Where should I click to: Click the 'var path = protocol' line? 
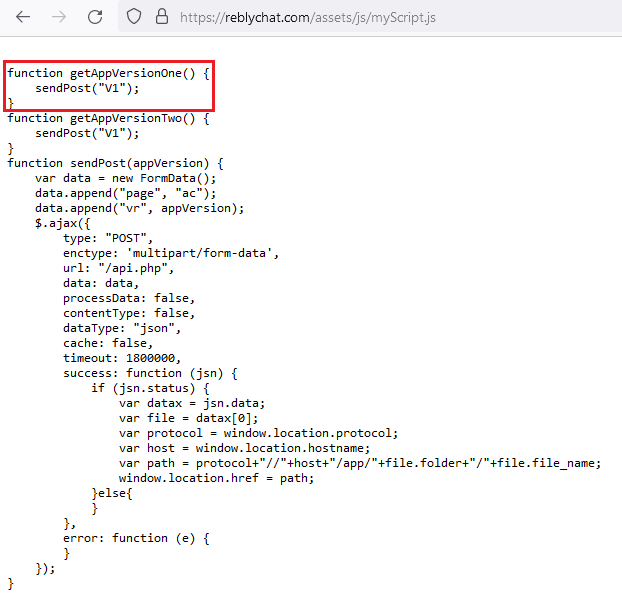coord(360,463)
